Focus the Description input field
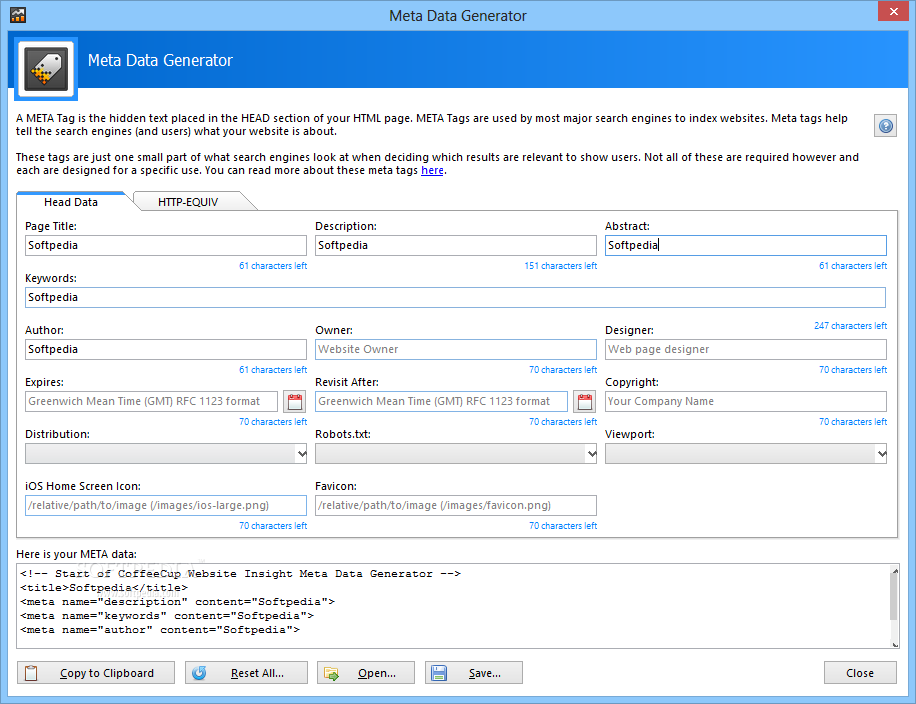 [x=456, y=245]
